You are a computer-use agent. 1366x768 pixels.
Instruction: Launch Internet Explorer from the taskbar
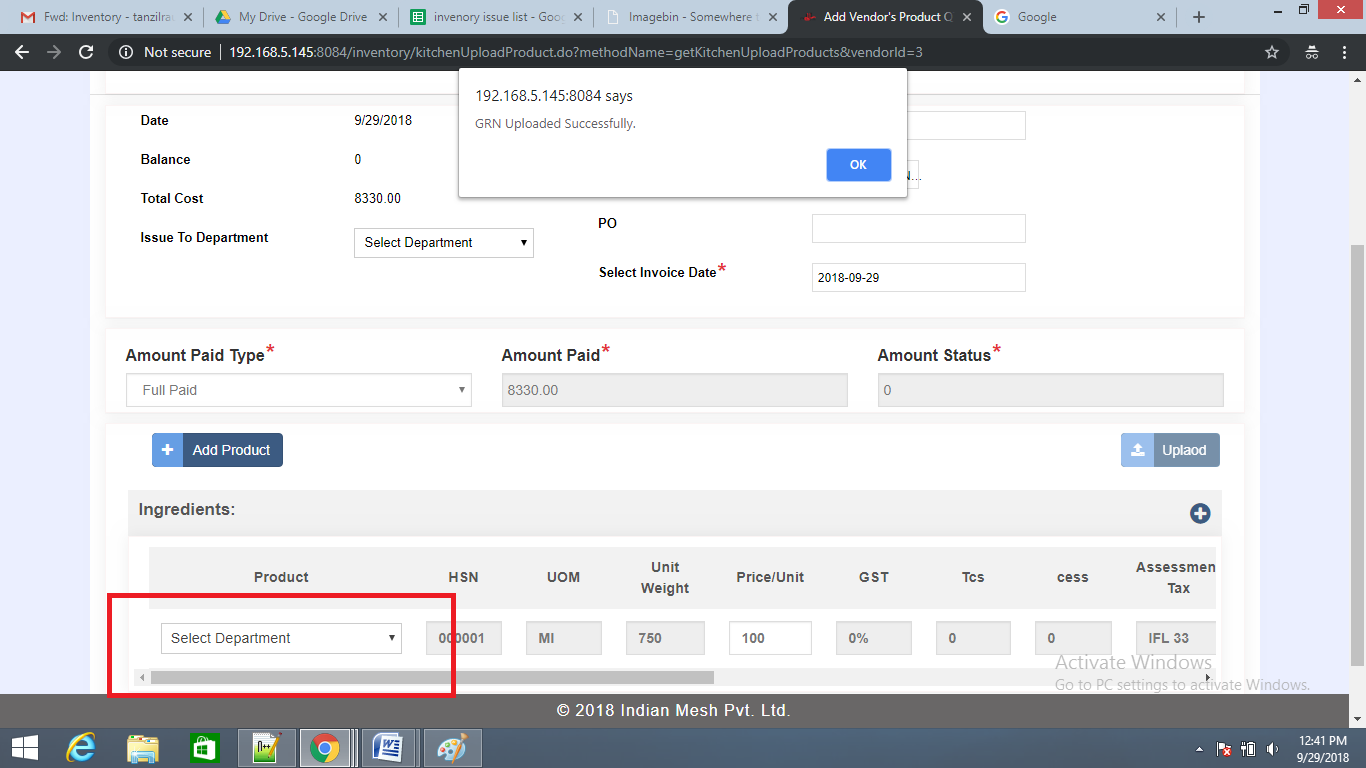coord(81,748)
